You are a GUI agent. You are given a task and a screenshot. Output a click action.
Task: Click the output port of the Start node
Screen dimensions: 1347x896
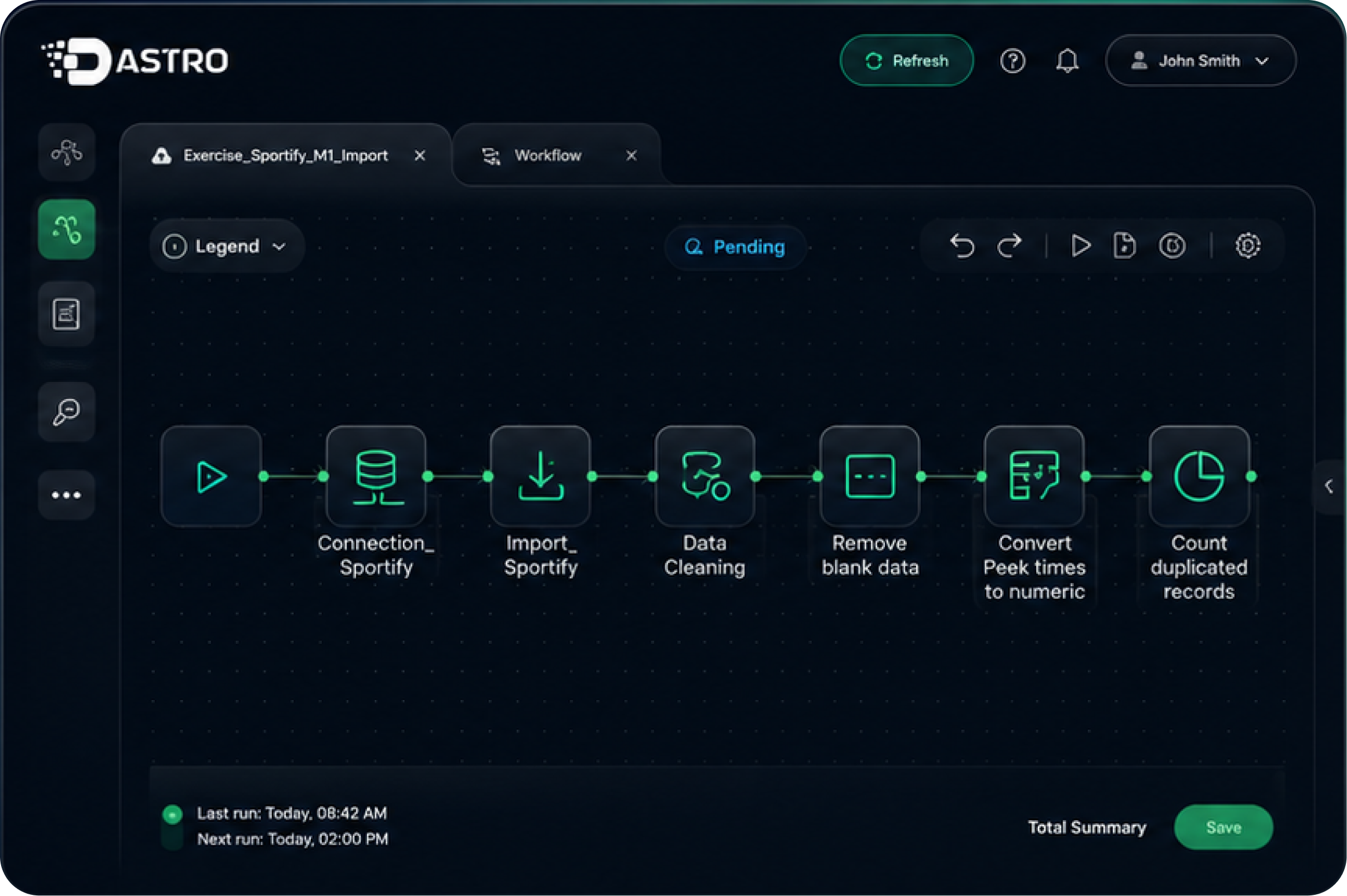click(263, 476)
